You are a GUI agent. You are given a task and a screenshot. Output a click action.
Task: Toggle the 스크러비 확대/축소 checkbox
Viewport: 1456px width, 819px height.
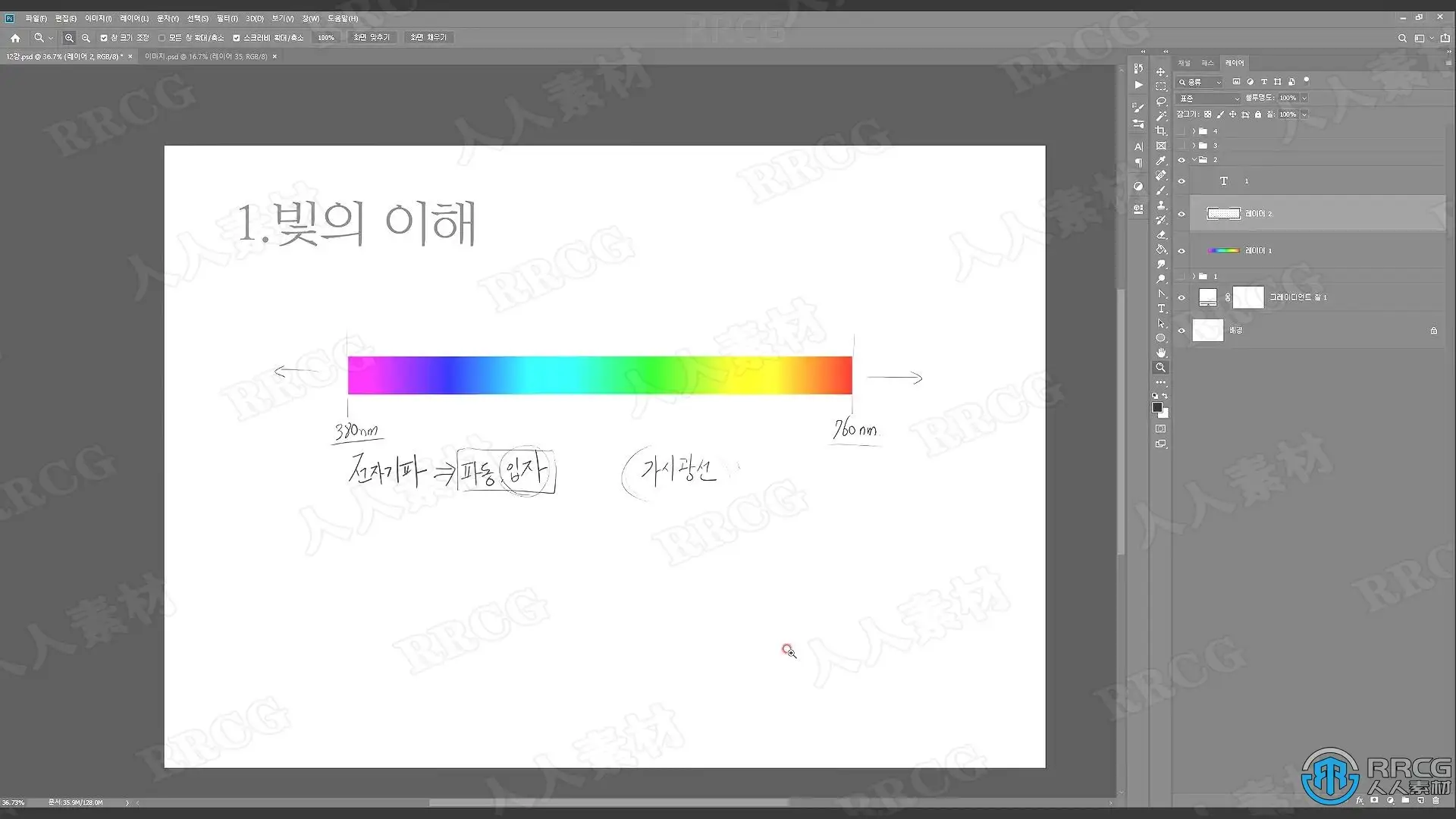pos(237,38)
